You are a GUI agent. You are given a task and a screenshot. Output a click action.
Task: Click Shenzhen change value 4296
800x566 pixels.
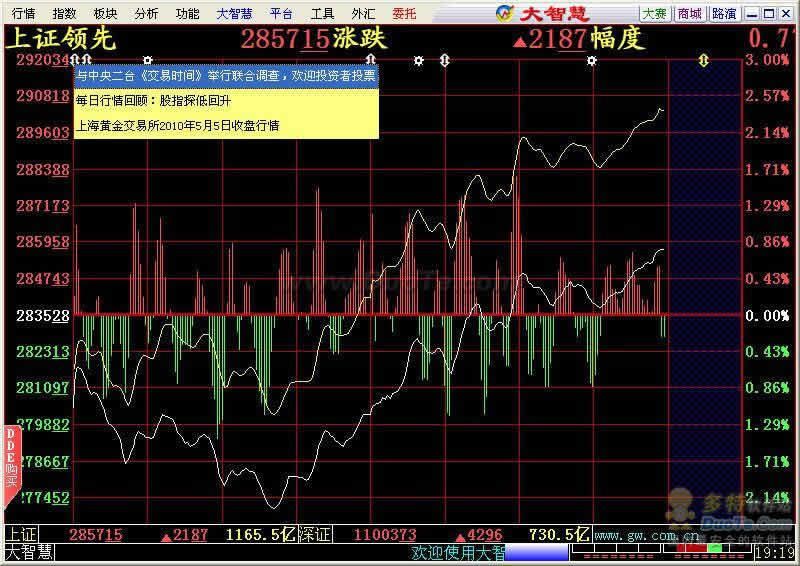479,535
